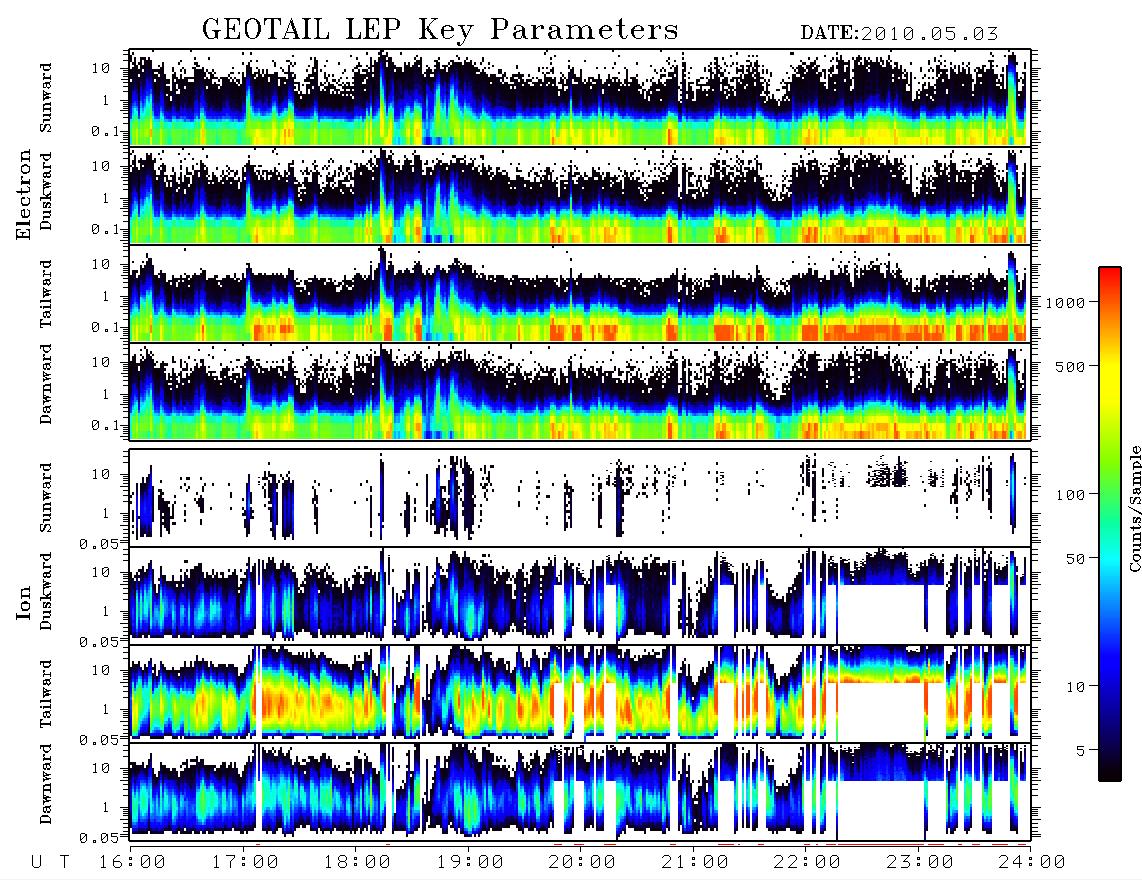Click the "Ion" group axis label
The image size is (1142, 880).
(x=24, y=603)
